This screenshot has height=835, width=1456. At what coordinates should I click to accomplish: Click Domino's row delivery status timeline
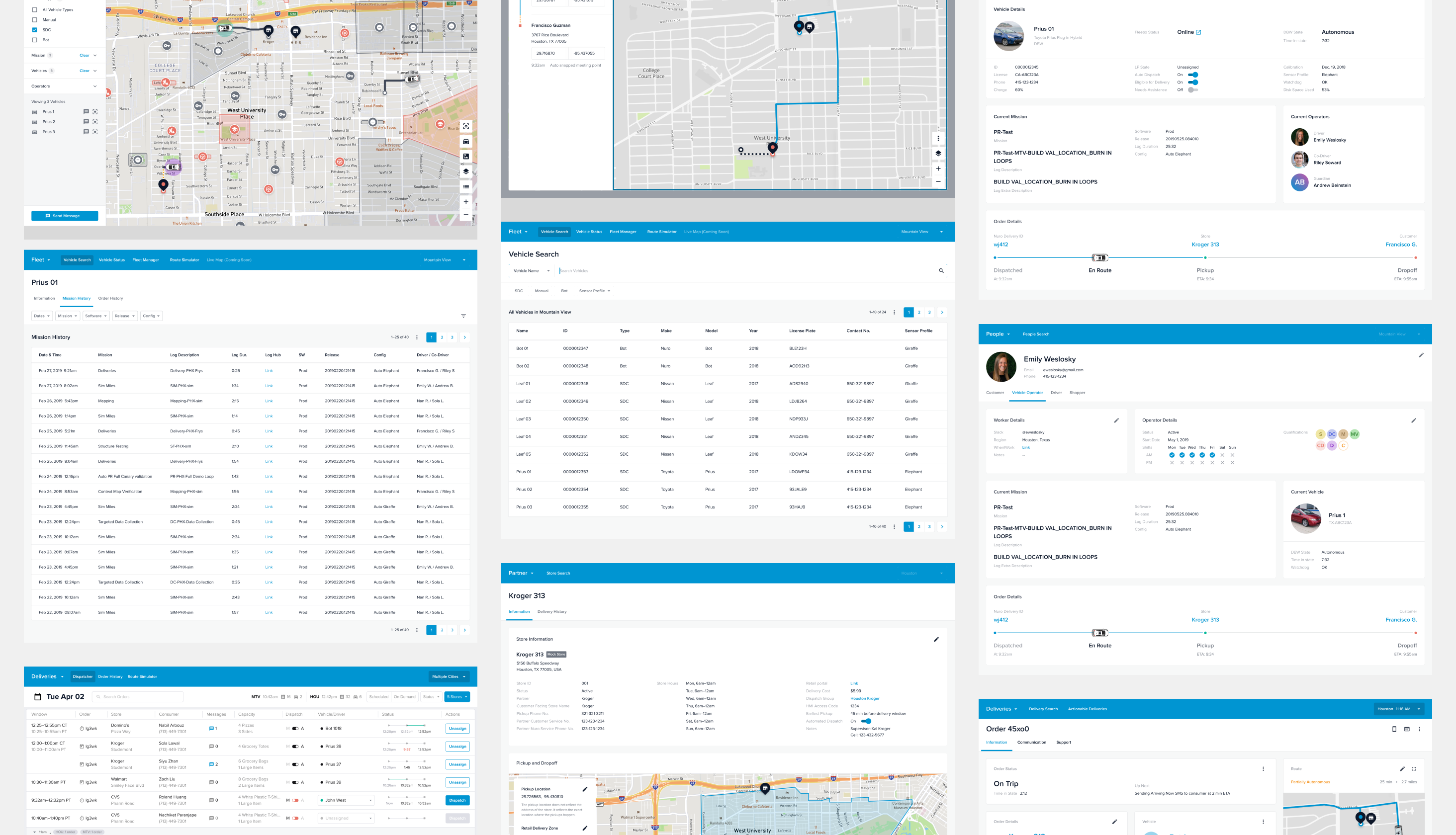point(407,728)
